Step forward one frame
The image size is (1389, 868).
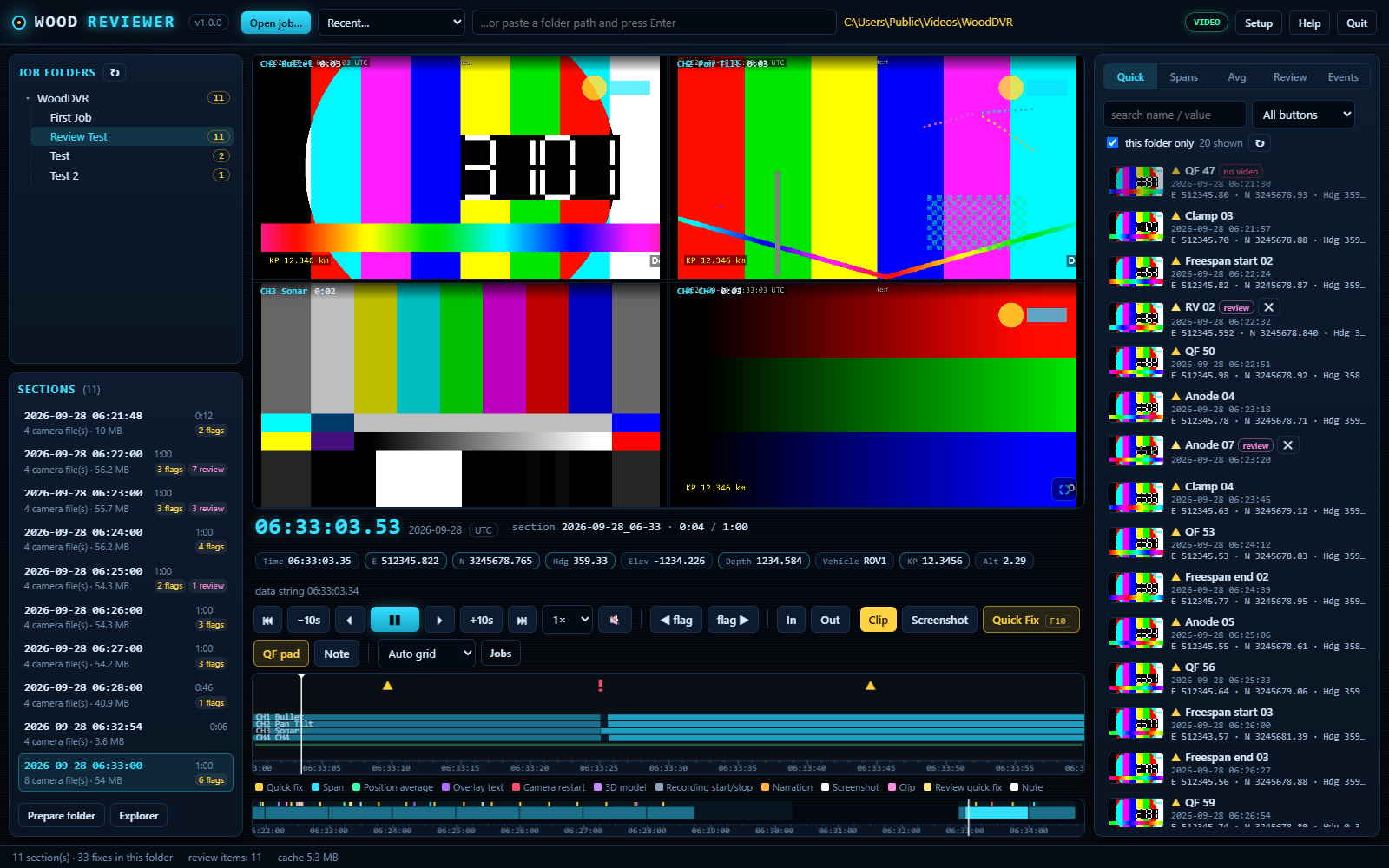439,620
